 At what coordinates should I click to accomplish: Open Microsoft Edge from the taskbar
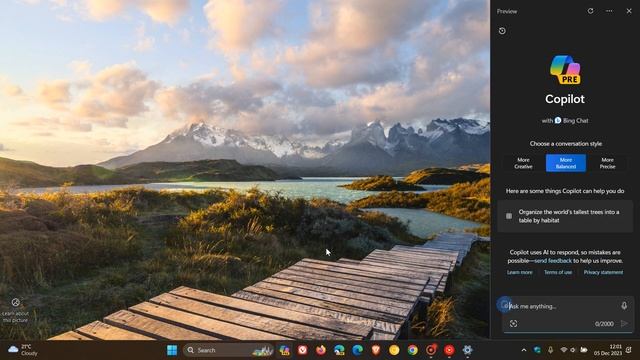pos(358,350)
